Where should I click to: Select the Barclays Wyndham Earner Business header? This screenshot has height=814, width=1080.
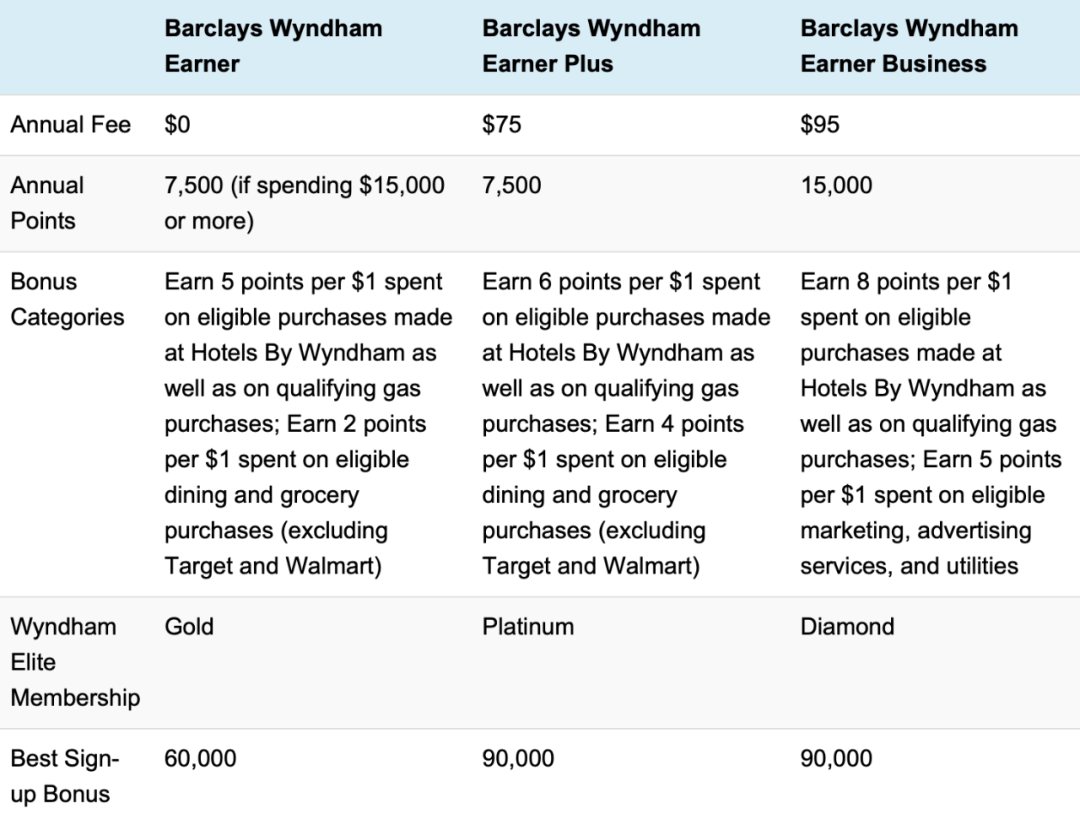click(x=909, y=46)
